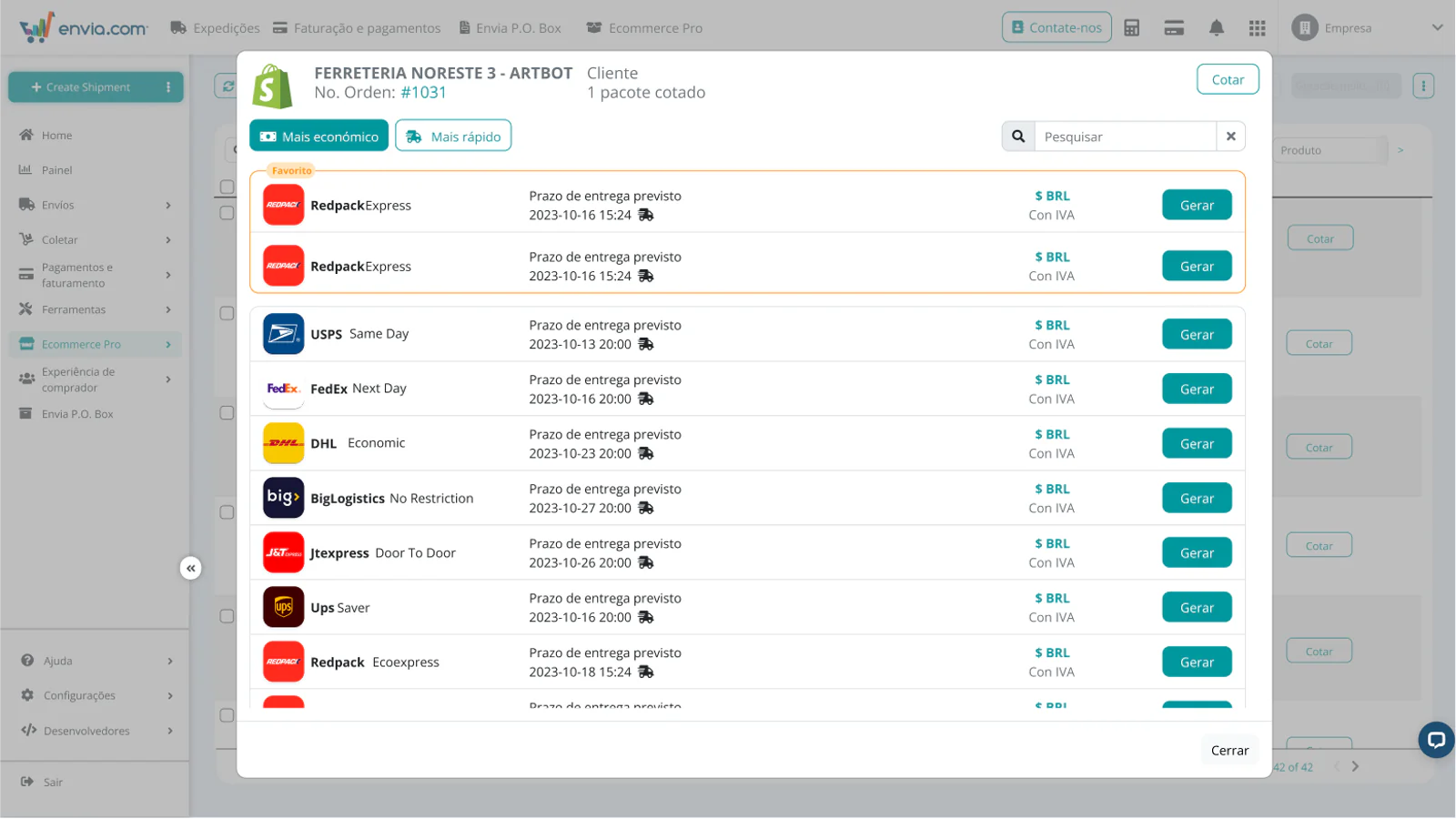
Task: Open order number #1031 link
Action: (x=424, y=92)
